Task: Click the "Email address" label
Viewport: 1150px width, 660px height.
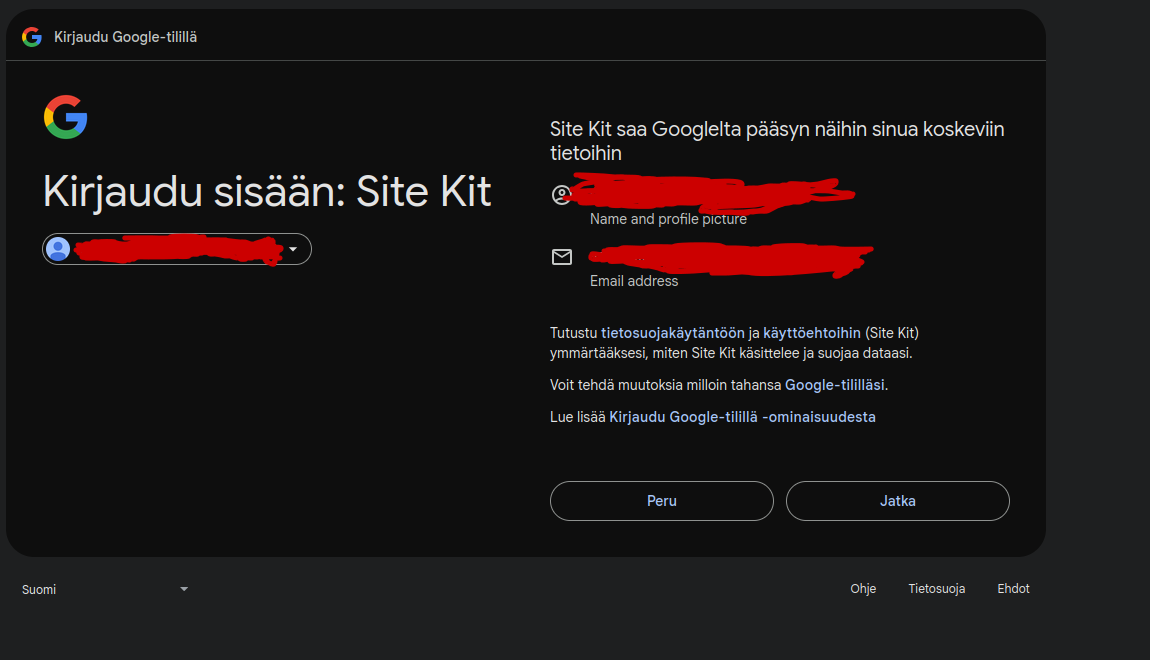Action: pos(634,281)
